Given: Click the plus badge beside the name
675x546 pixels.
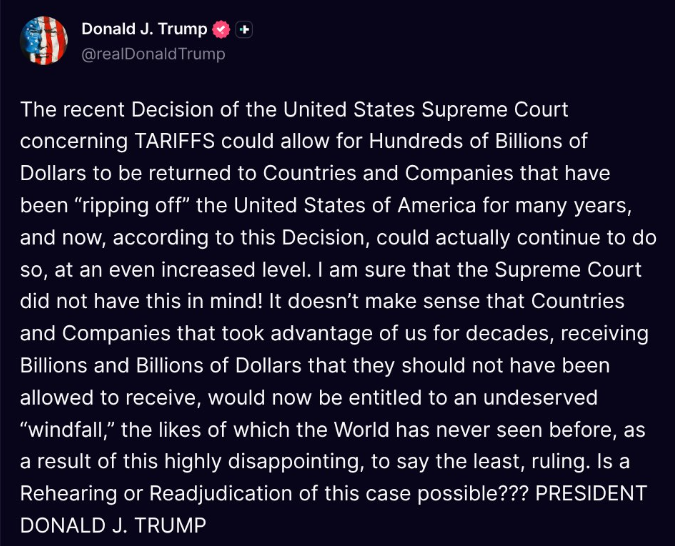Looking at the screenshot, I should pyautogui.click(x=244, y=30).
